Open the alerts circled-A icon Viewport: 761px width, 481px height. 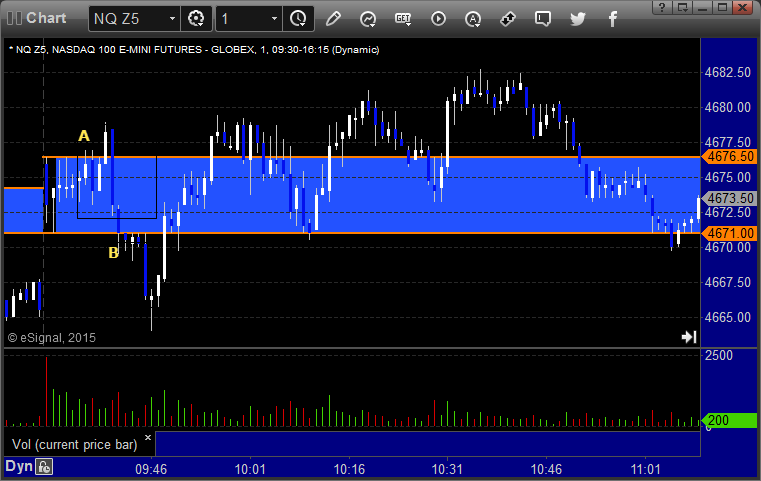pos(473,19)
